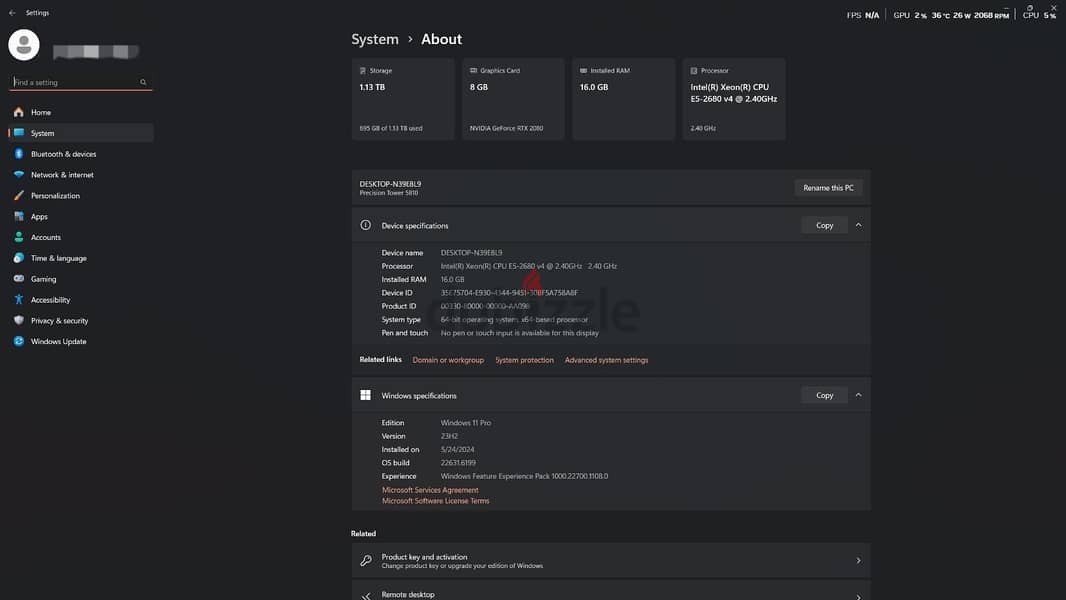The width and height of the screenshot is (1066, 600).
Task: Open Personalization settings
Action: coord(81,196)
